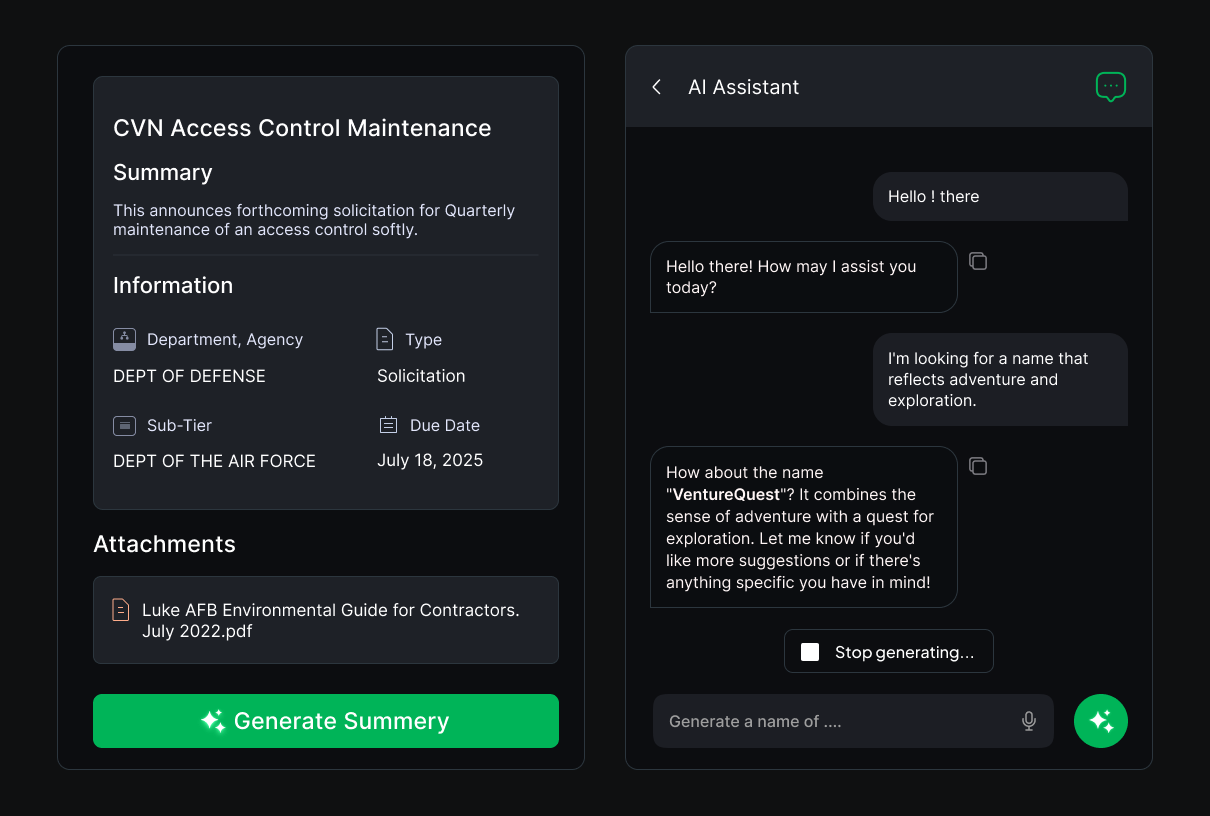Click the Summary heading

(x=163, y=172)
